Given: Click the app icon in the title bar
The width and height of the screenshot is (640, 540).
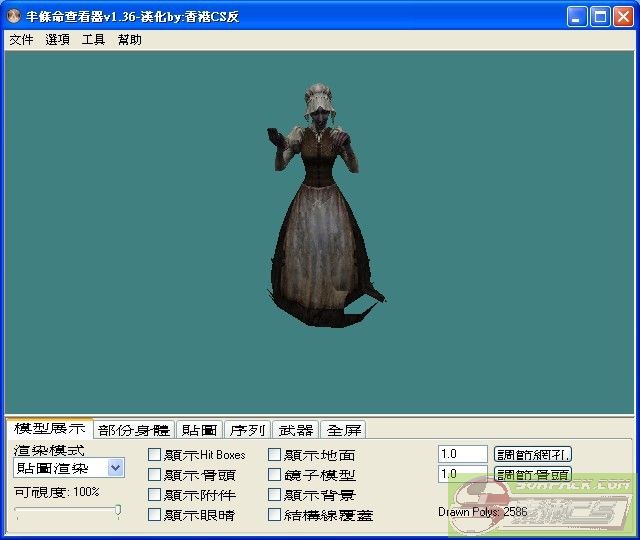Looking at the screenshot, I should [x=13, y=17].
